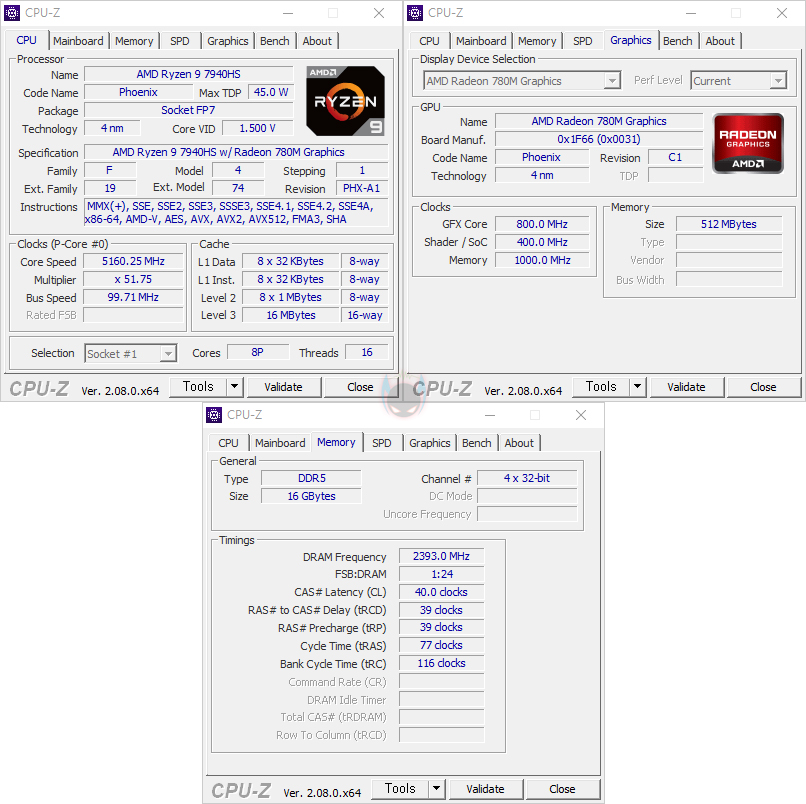Click the FSB:DRAM ratio 1:24
806x804 pixels.
point(442,574)
